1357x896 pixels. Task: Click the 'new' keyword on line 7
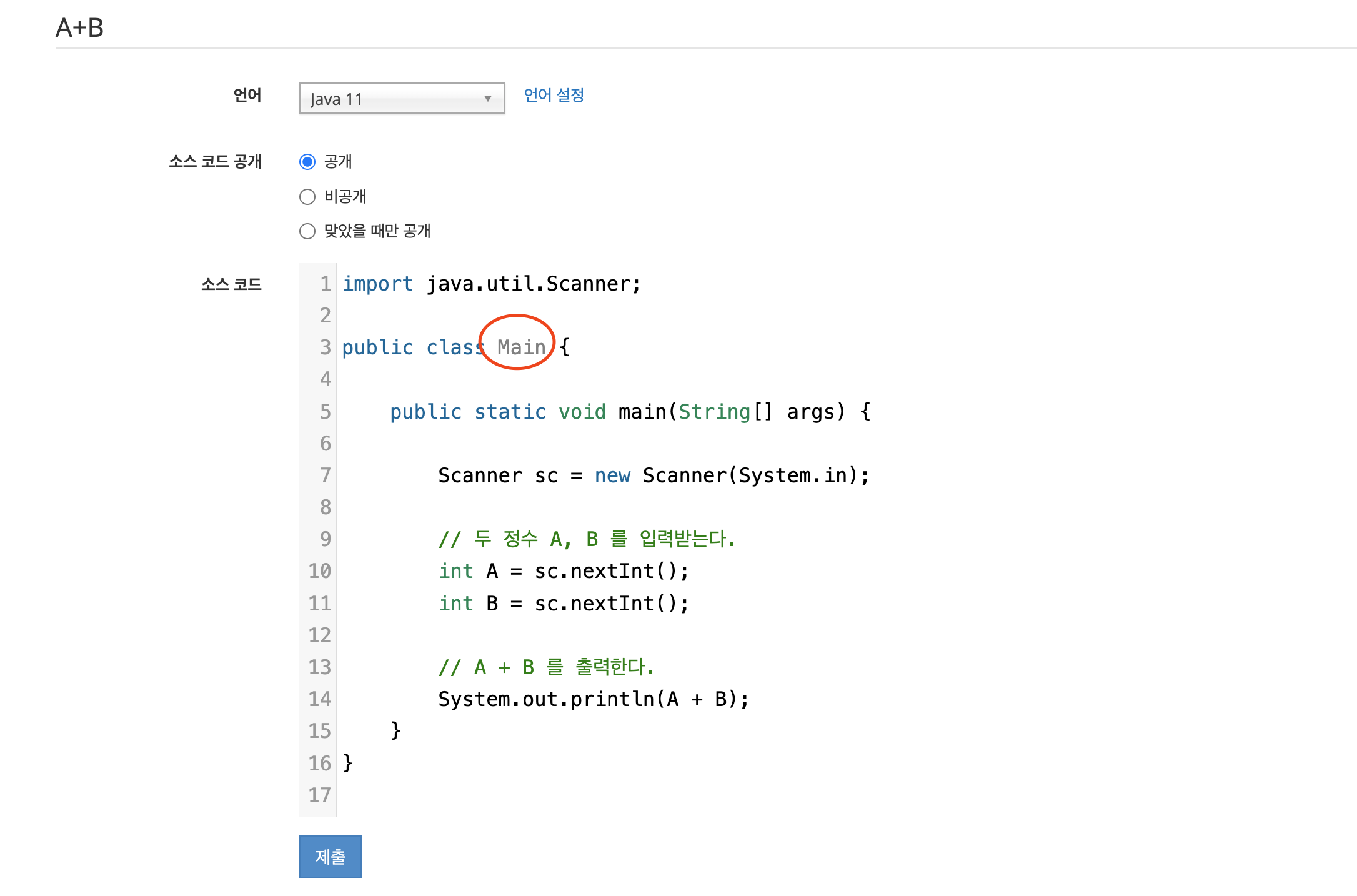tap(612, 475)
